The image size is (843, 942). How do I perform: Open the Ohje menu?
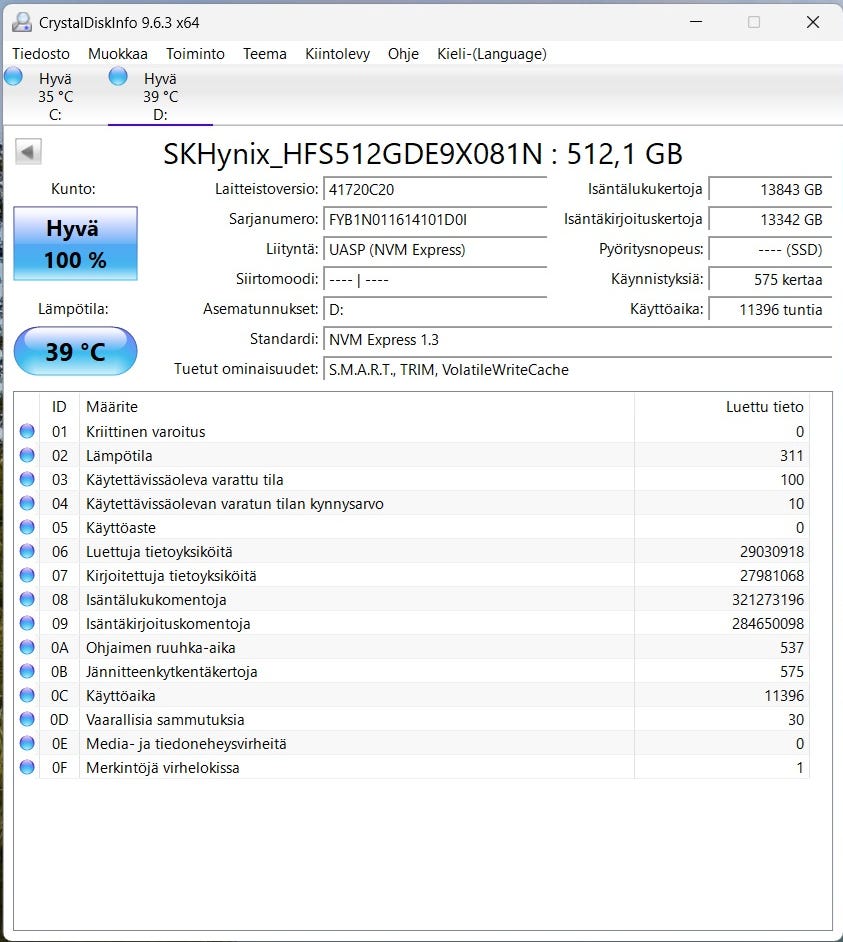coord(403,54)
